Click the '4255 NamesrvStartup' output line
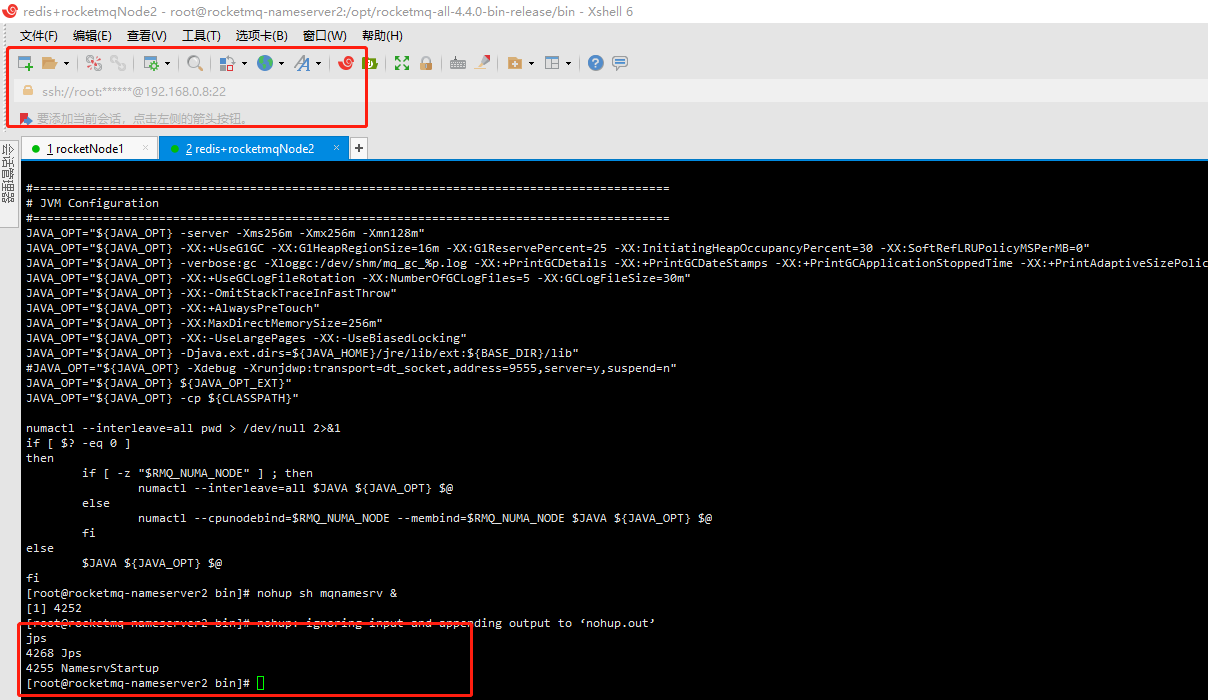 pos(92,668)
